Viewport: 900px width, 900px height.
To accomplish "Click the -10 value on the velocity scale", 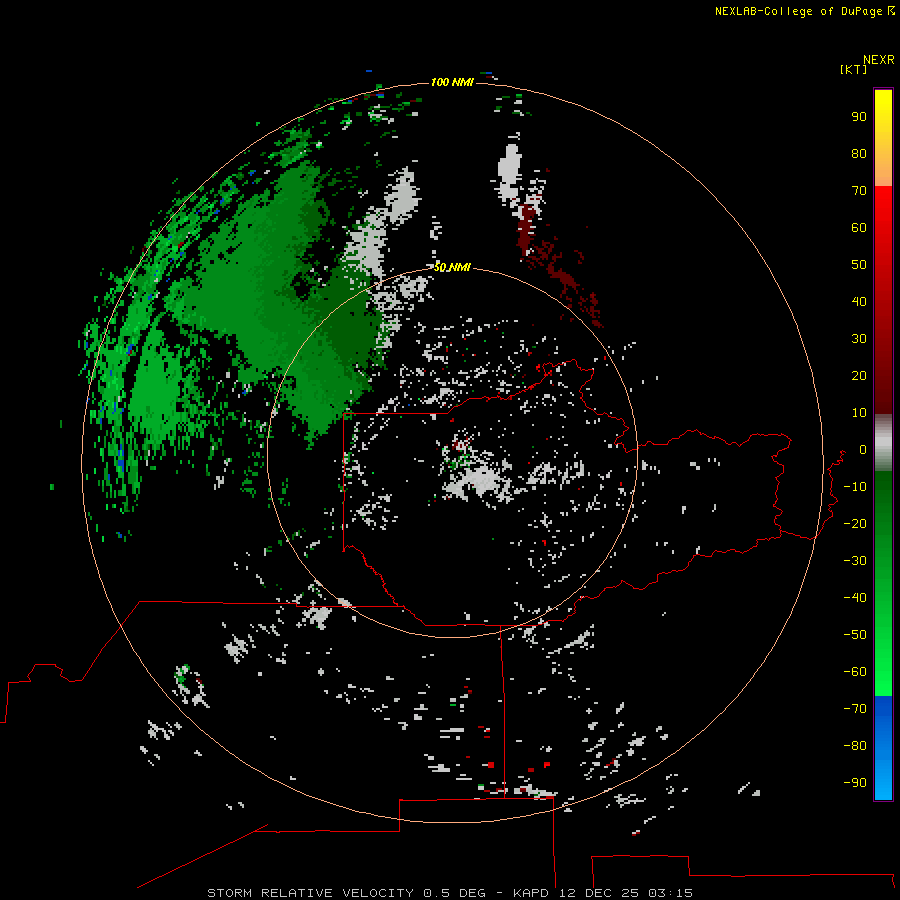I will pyautogui.click(x=855, y=487).
